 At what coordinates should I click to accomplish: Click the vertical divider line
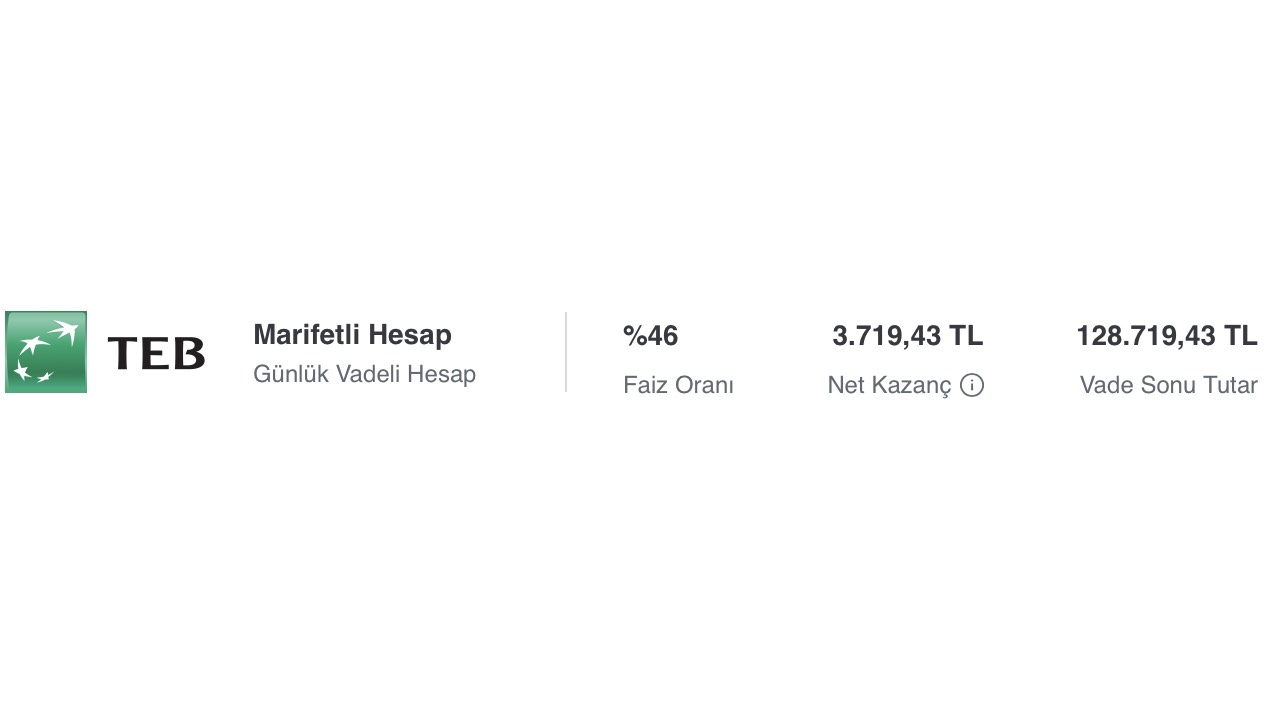(x=566, y=352)
